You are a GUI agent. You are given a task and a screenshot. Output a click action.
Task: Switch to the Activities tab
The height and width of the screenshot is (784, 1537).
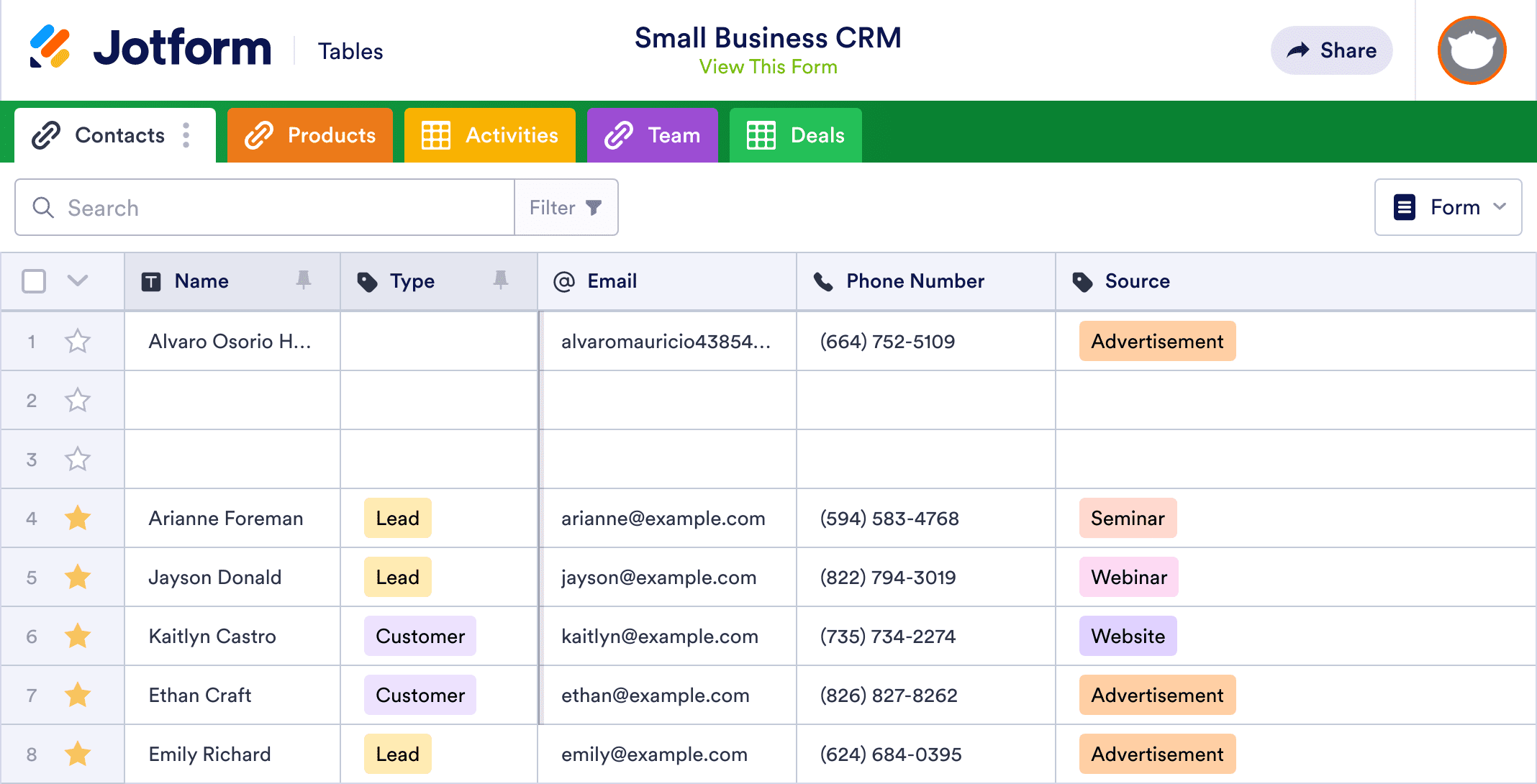coord(490,135)
